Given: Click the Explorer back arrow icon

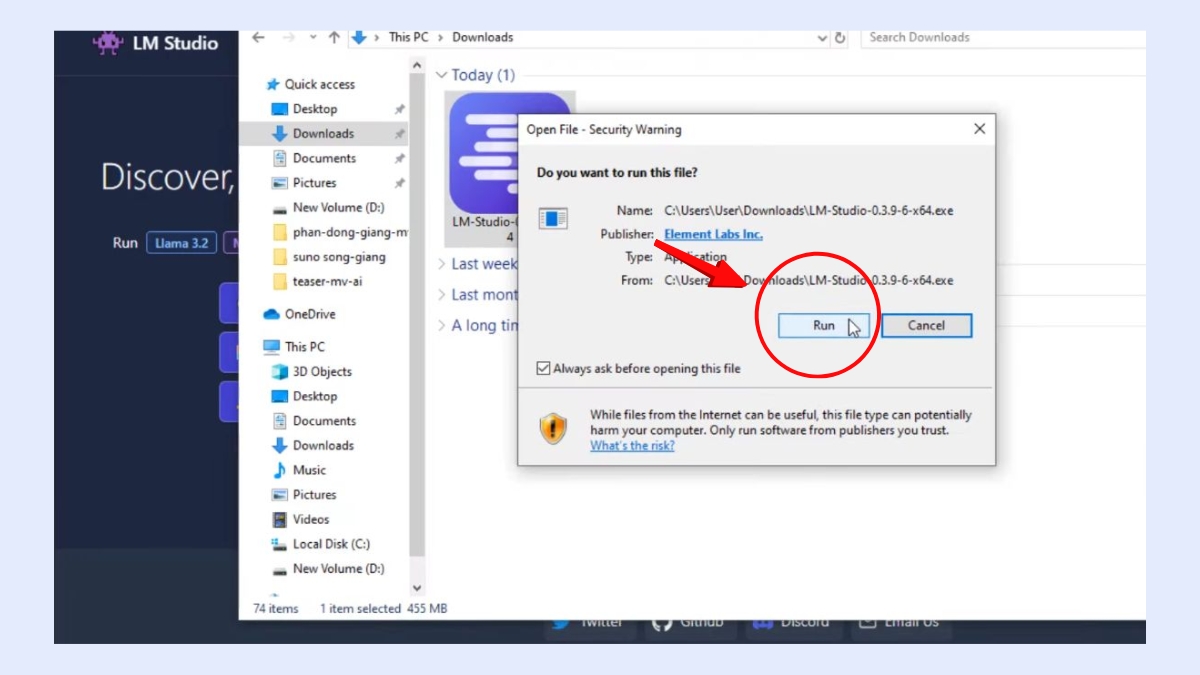Looking at the screenshot, I should click(x=259, y=38).
